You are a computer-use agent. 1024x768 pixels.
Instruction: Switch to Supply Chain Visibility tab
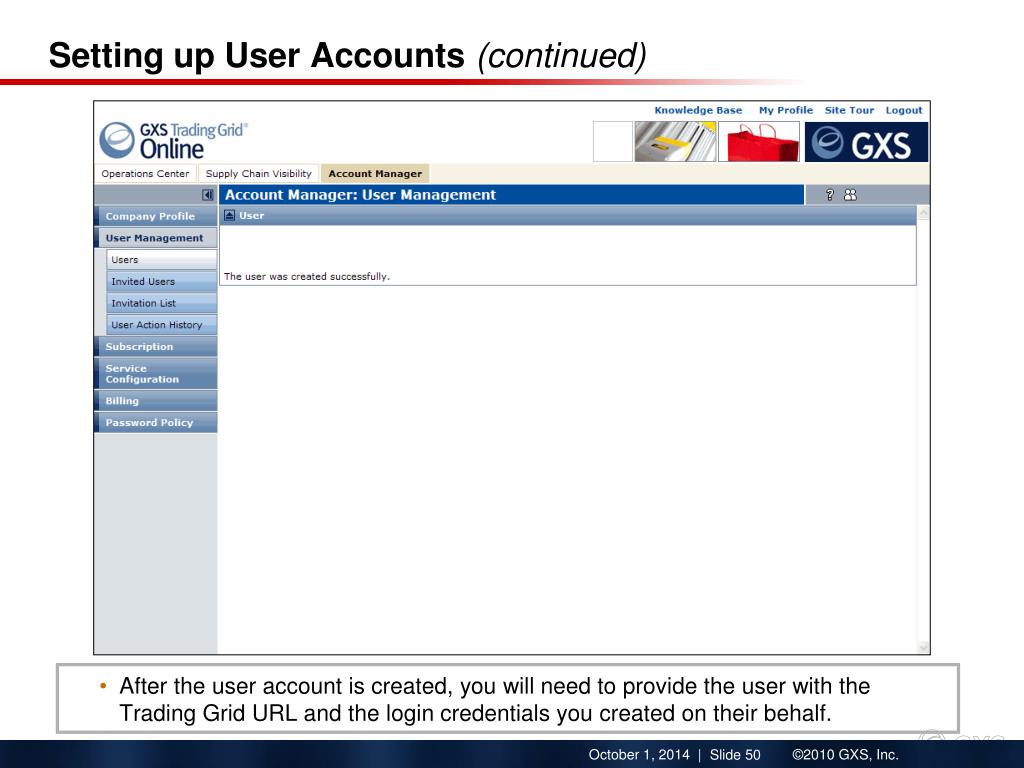tap(259, 174)
